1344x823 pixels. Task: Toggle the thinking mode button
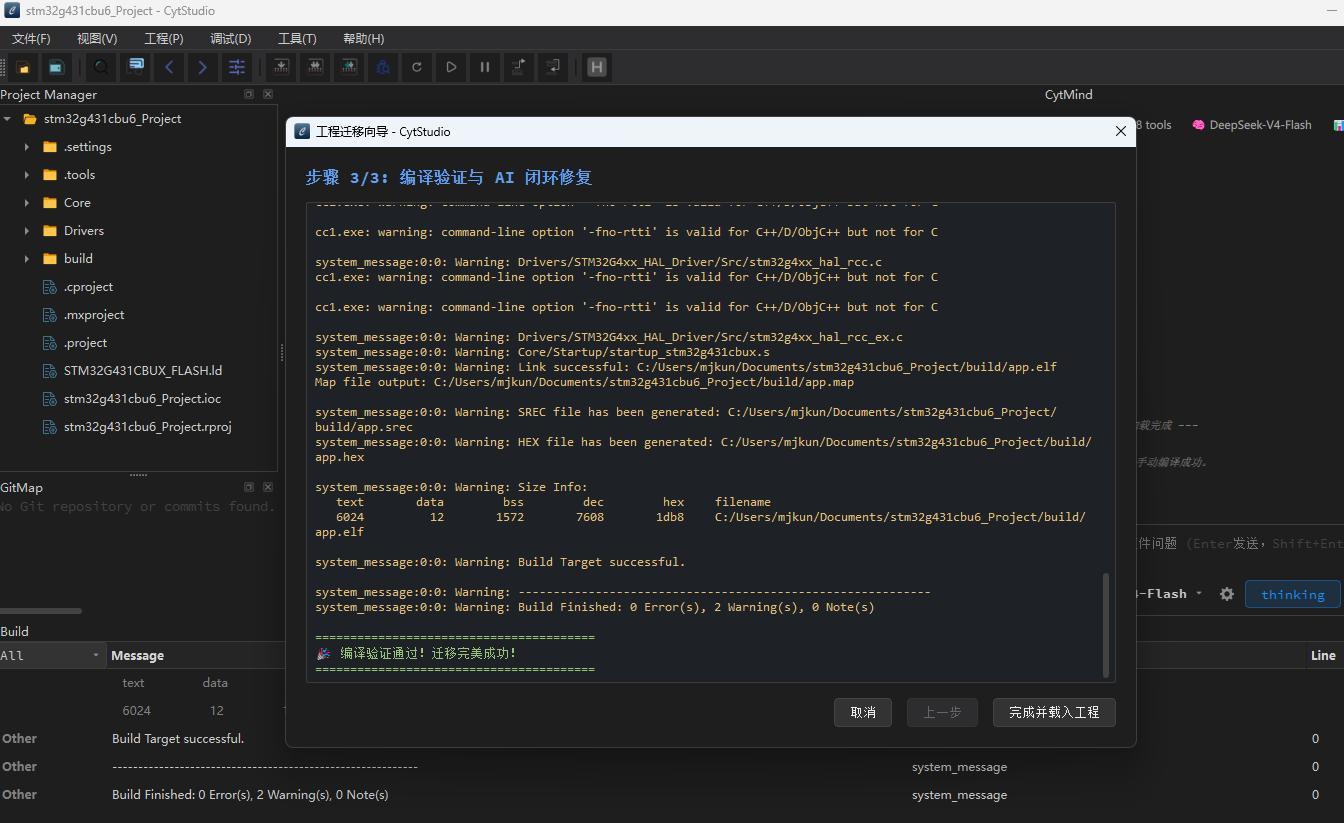[1292, 594]
